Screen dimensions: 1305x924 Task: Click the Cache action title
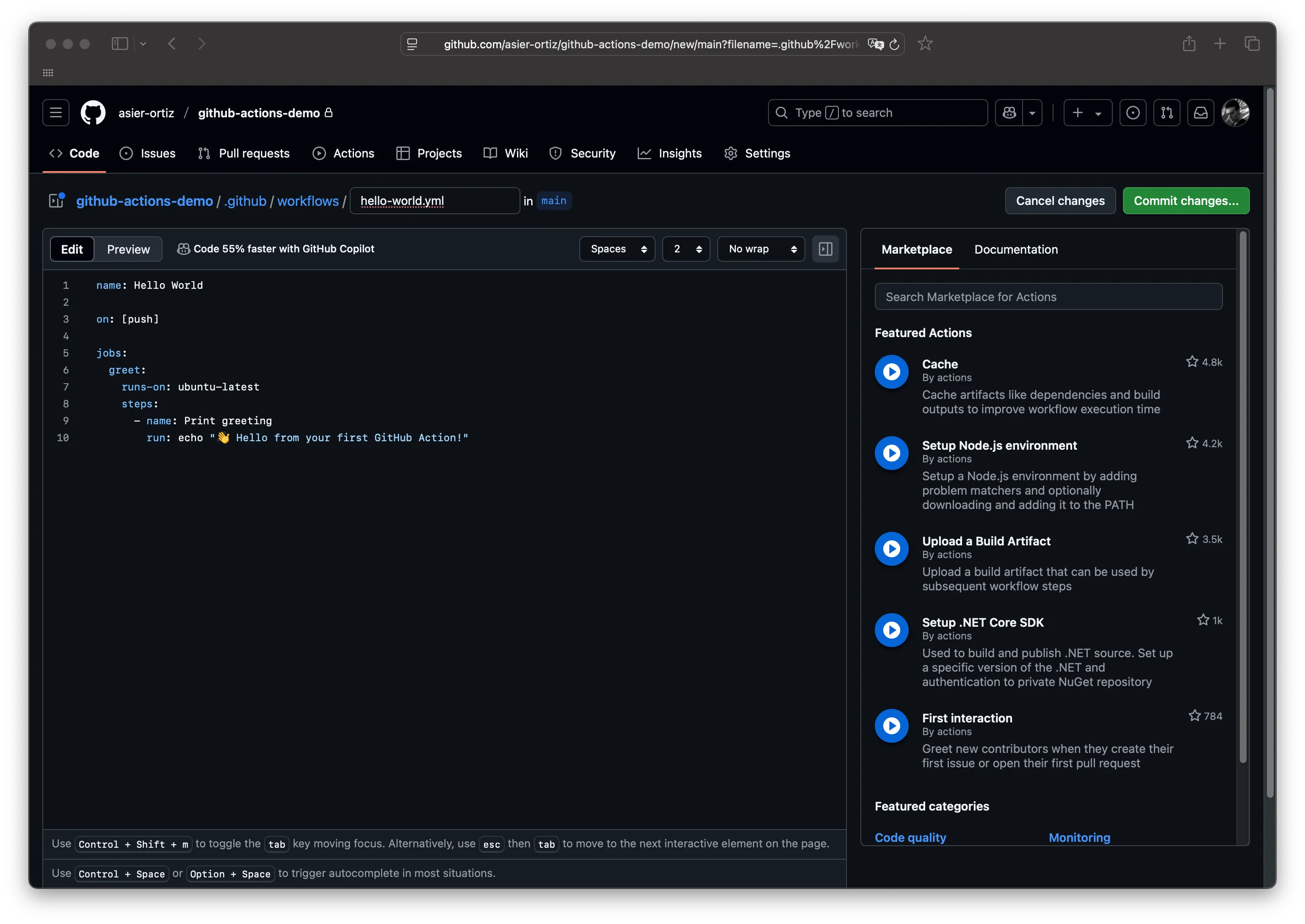point(940,364)
